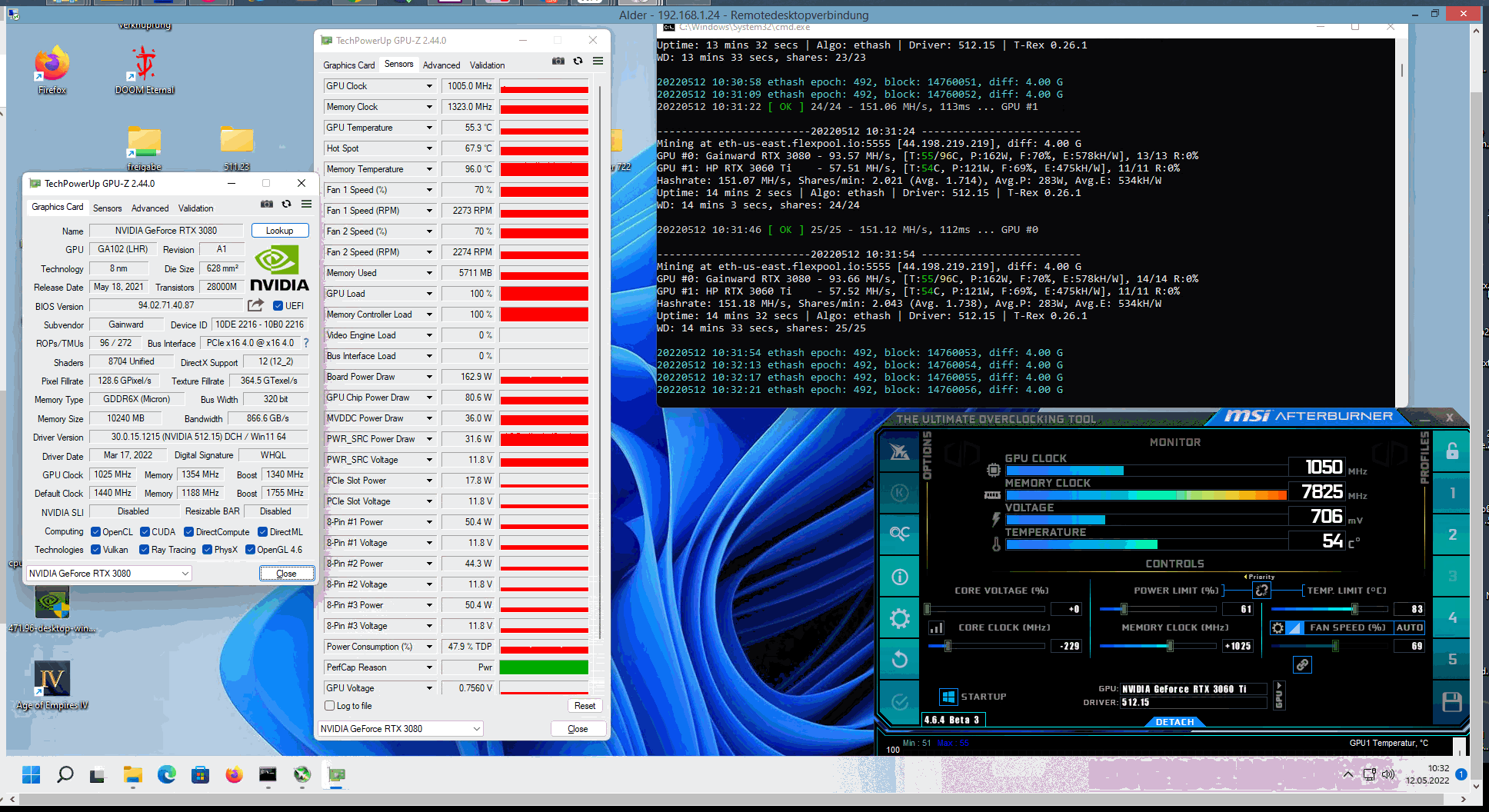Toggle Afterburner Startup with Windows button

click(x=948, y=697)
